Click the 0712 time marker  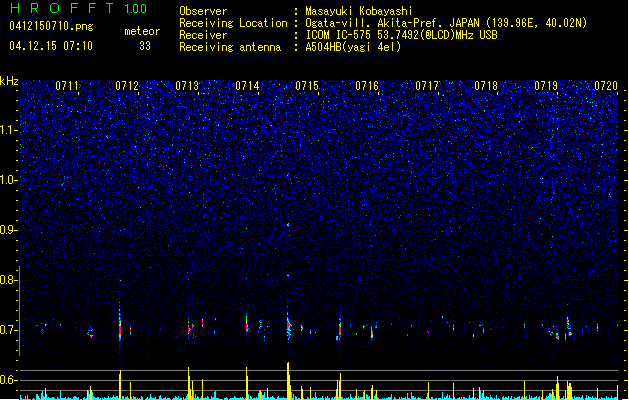tap(127, 86)
